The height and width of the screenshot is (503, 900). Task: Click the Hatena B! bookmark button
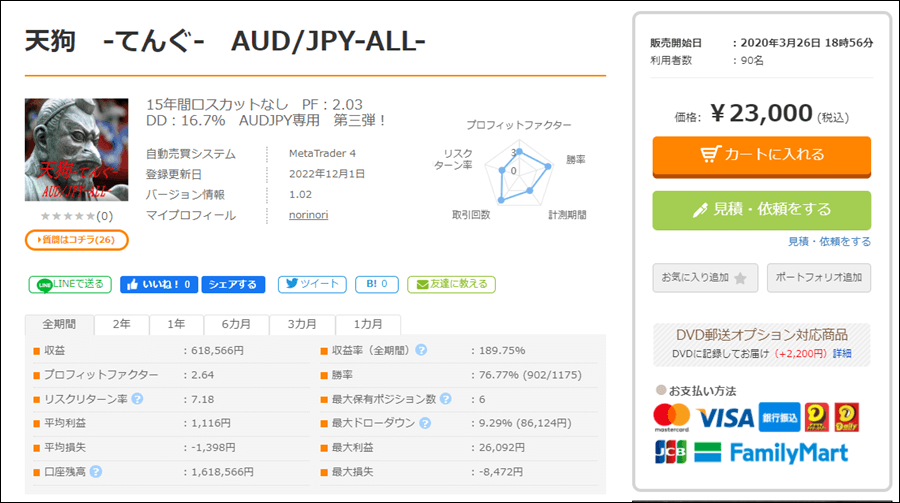pos(377,284)
